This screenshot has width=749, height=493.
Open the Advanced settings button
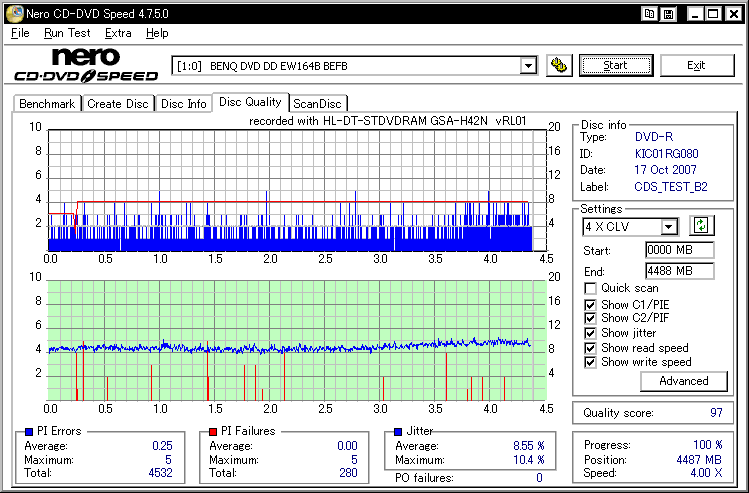(x=684, y=381)
